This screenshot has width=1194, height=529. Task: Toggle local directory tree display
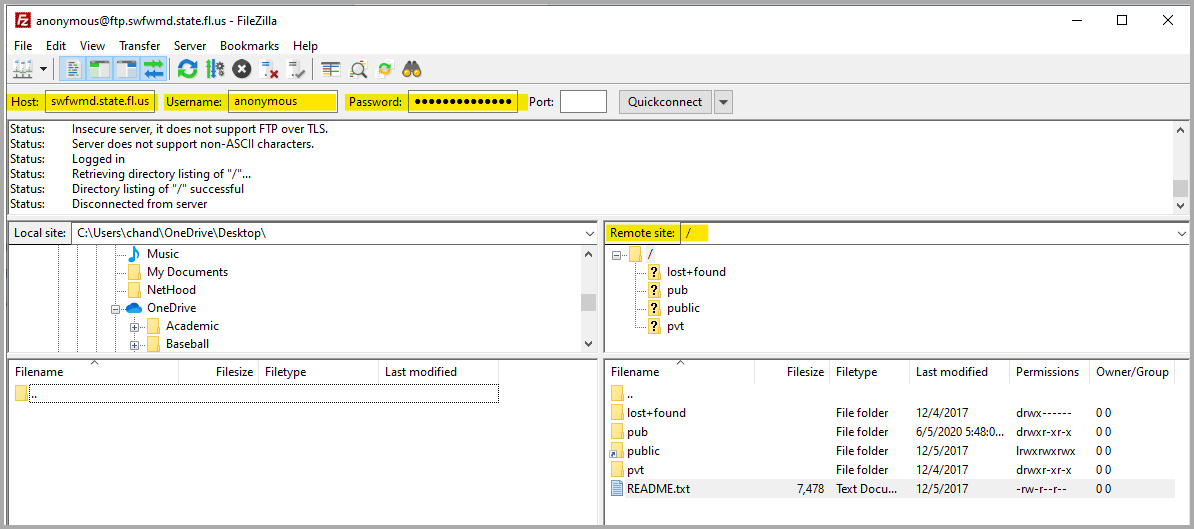pyautogui.click(x=99, y=69)
